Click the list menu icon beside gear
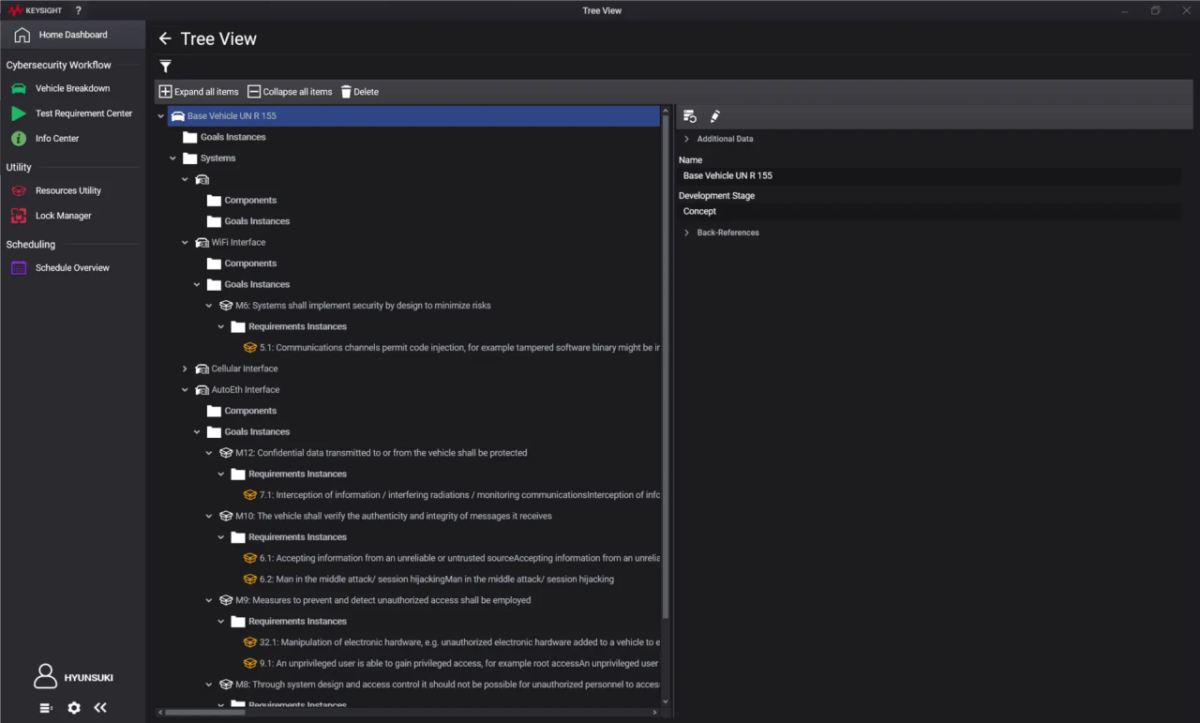Image resolution: width=1200 pixels, height=723 pixels. pos(46,707)
